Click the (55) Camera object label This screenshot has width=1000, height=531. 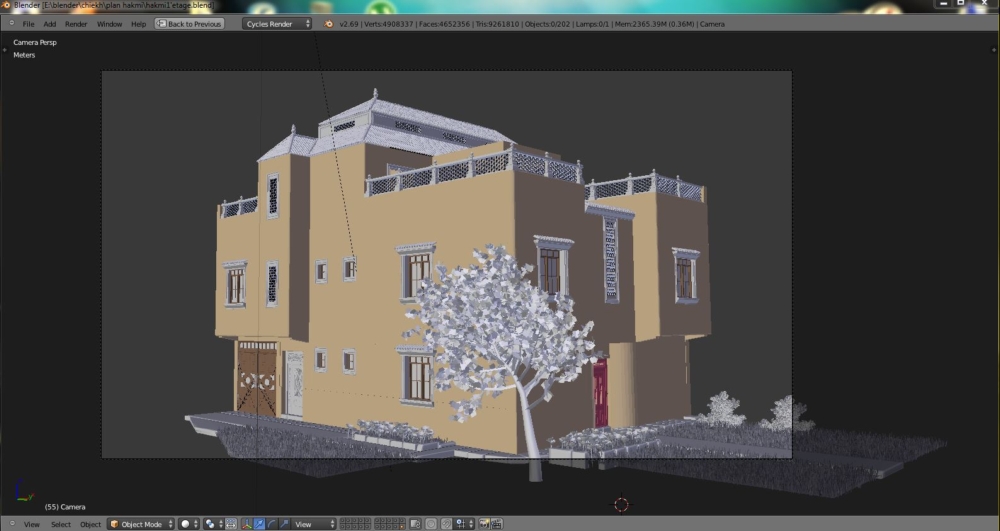coord(65,507)
